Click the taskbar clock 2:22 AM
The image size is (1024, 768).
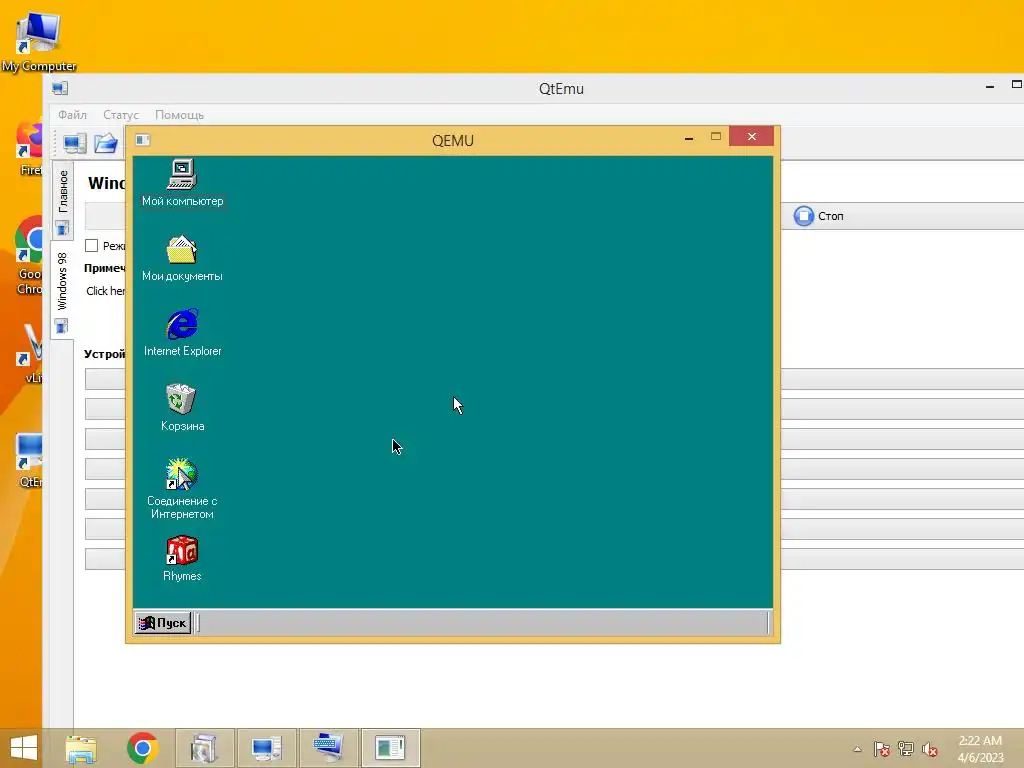980,741
